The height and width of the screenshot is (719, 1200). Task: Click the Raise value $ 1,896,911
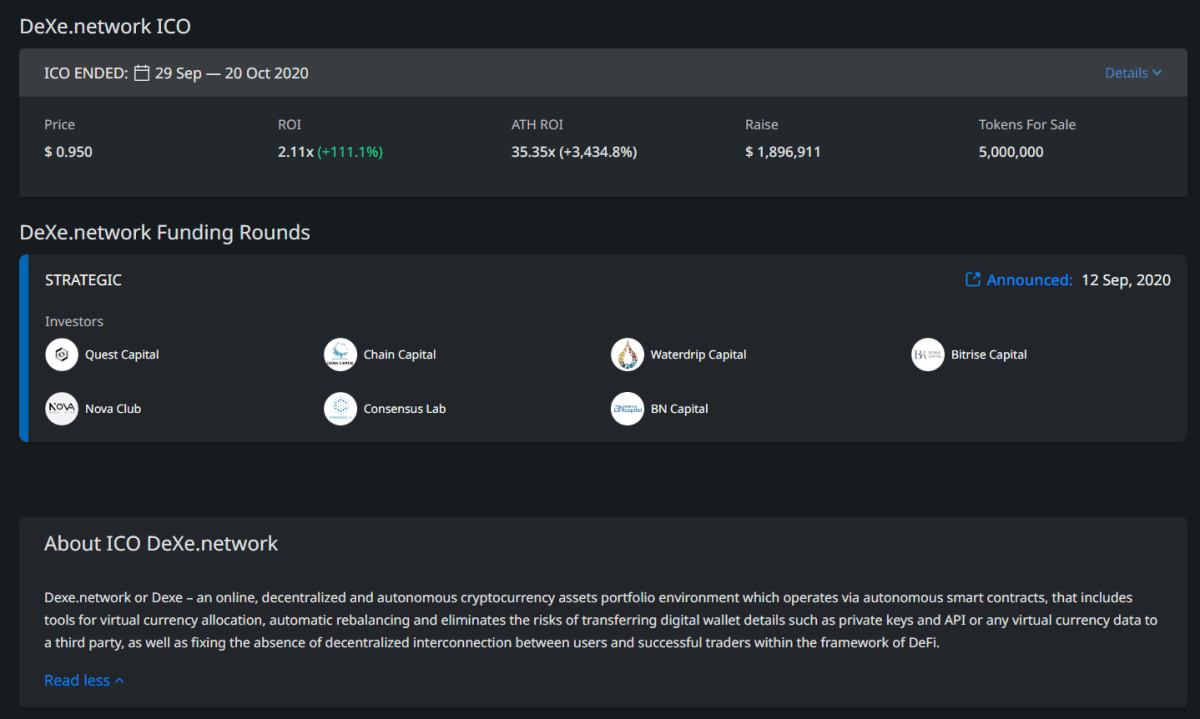(x=783, y=152)
